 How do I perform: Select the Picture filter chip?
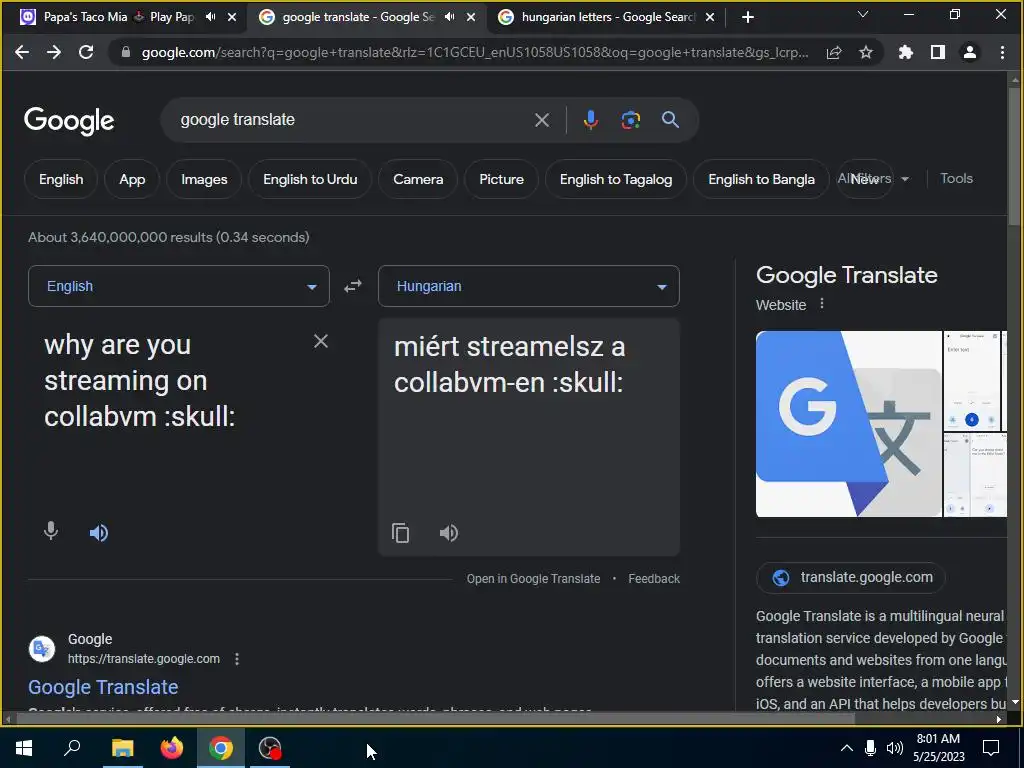502,179
